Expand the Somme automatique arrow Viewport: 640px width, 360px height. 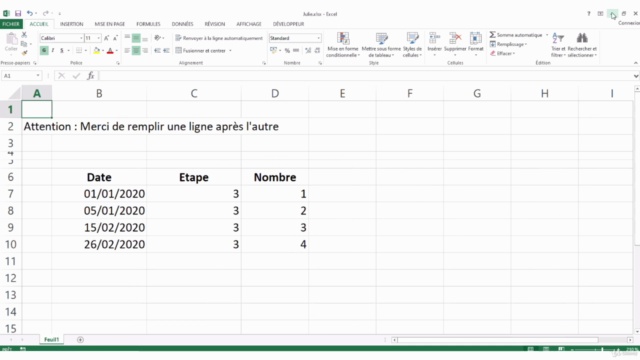tap(547, 35)
